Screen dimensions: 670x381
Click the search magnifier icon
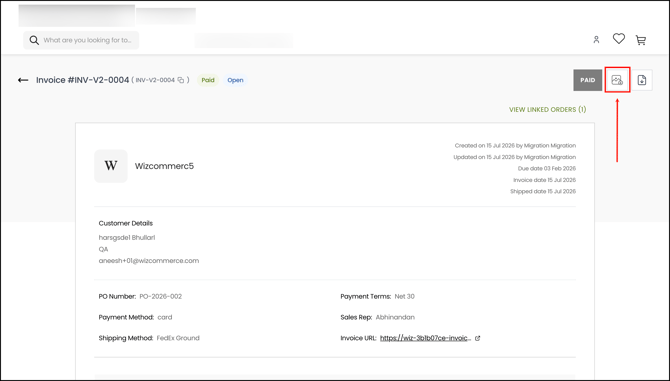click(x=34, y=40)
